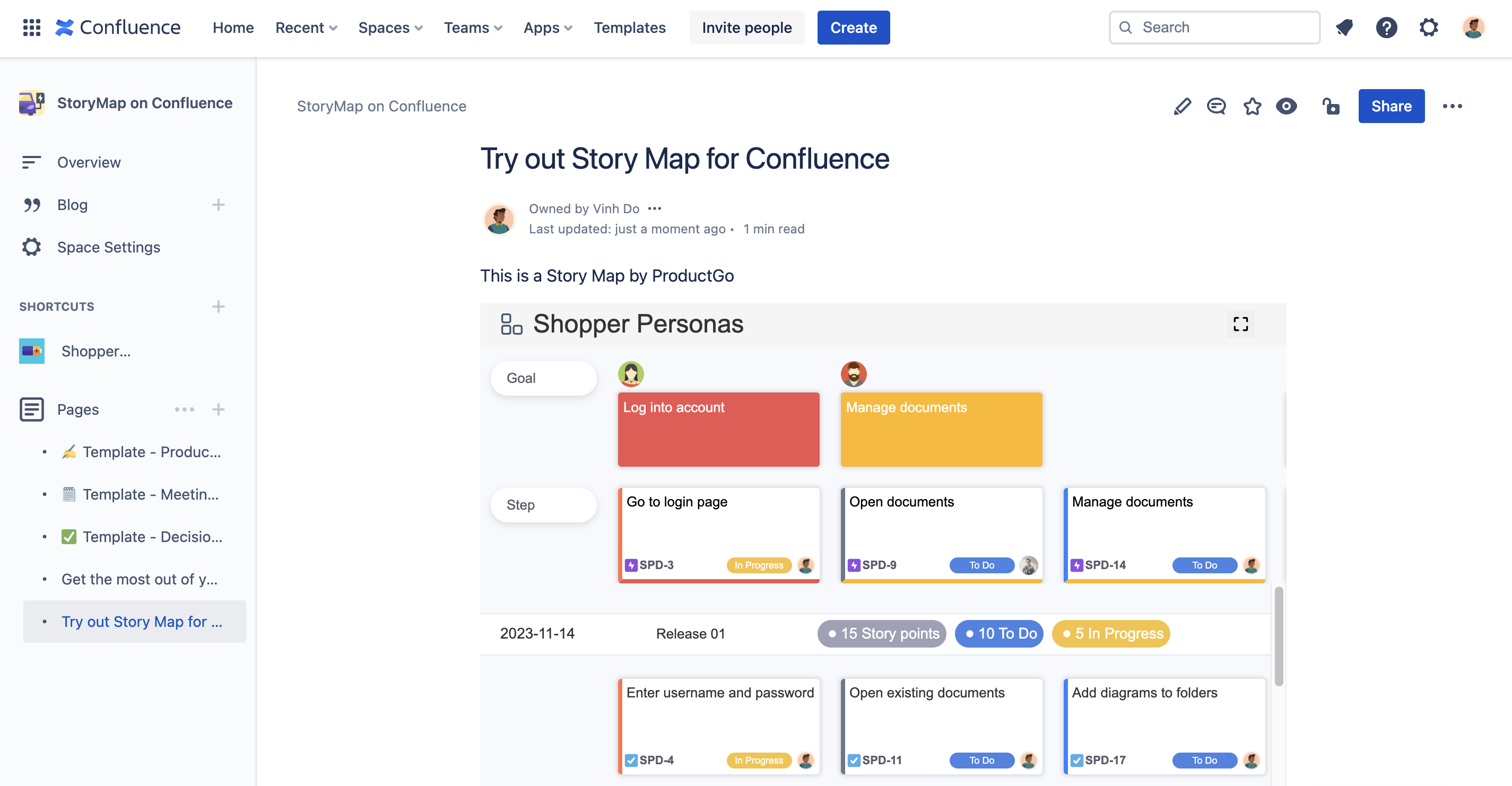
Task: Click the Create button
Action: 853,28
